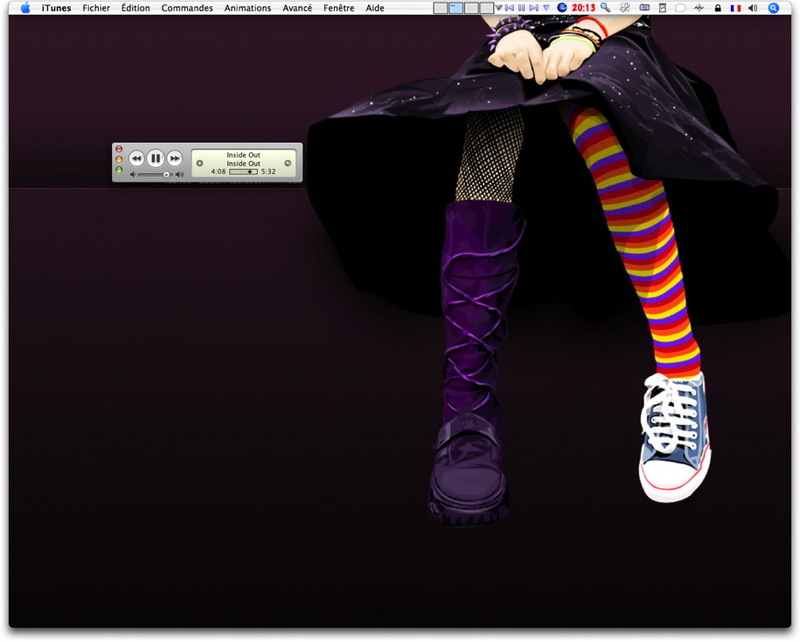Click the small play-circle icon in display

[199, 163]
